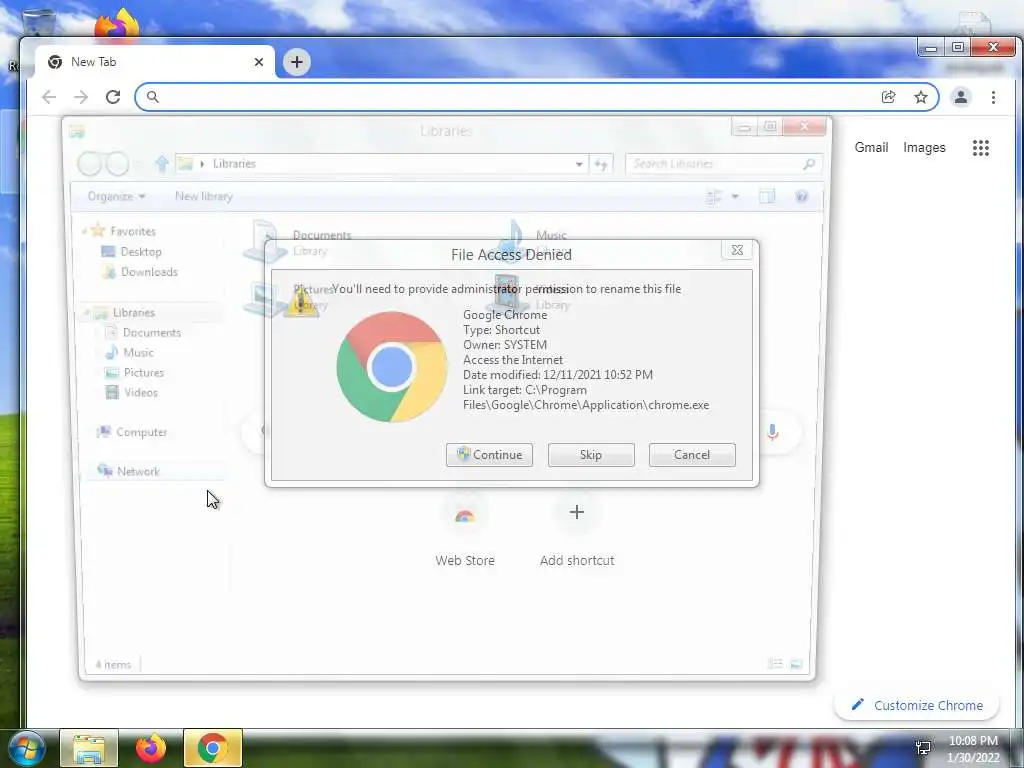Collapse the Favorites tree node
This screenshot has width=1024, height=768.
coord(84,231)
